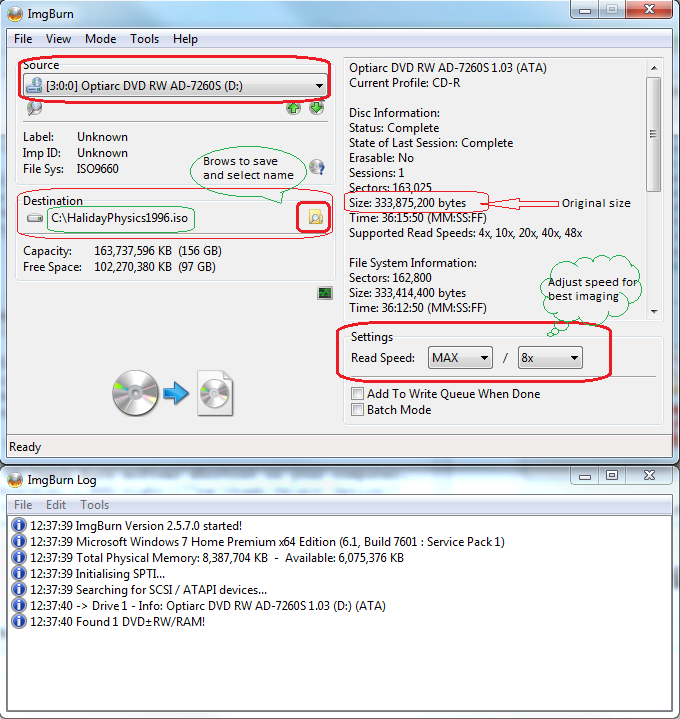Tick the Batch Mode checkbox

point(357,410)
